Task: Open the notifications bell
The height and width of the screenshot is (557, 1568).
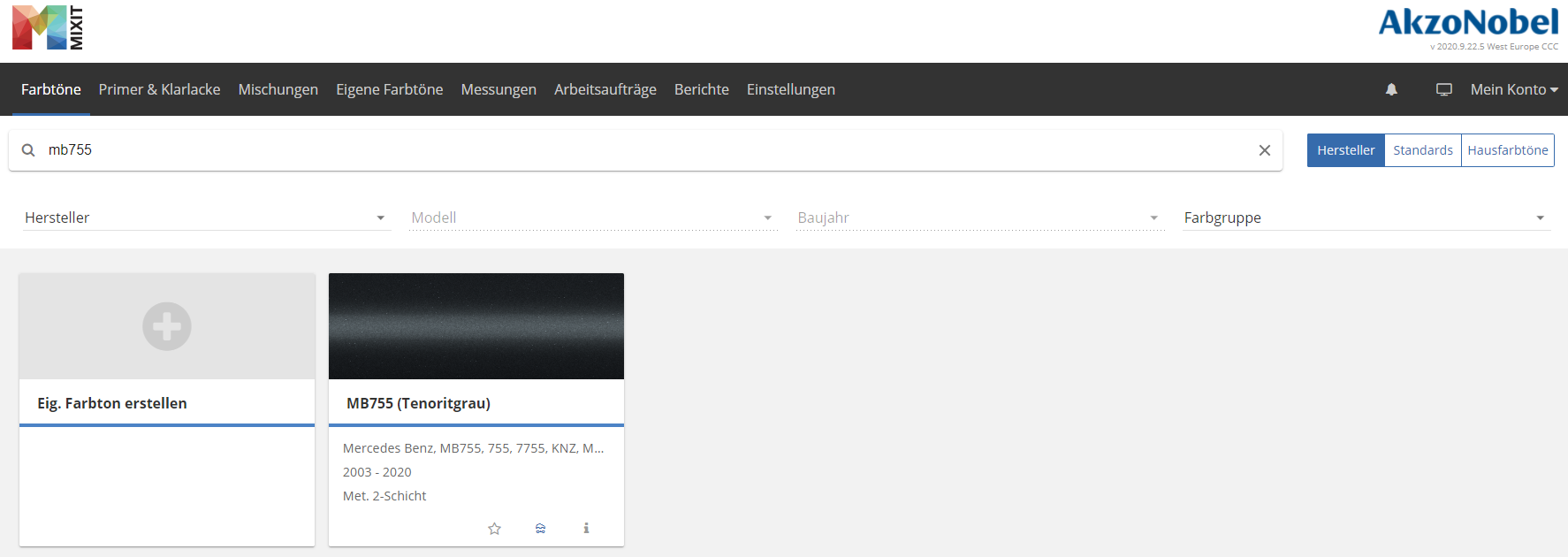Action: tap(1391, 89)
